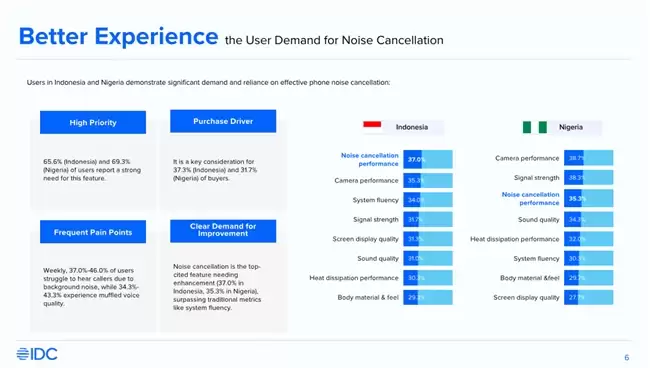Click the Indonesia flag icon
The width and height of the screenshot is (650, 368).
click(x=372, y=124)
